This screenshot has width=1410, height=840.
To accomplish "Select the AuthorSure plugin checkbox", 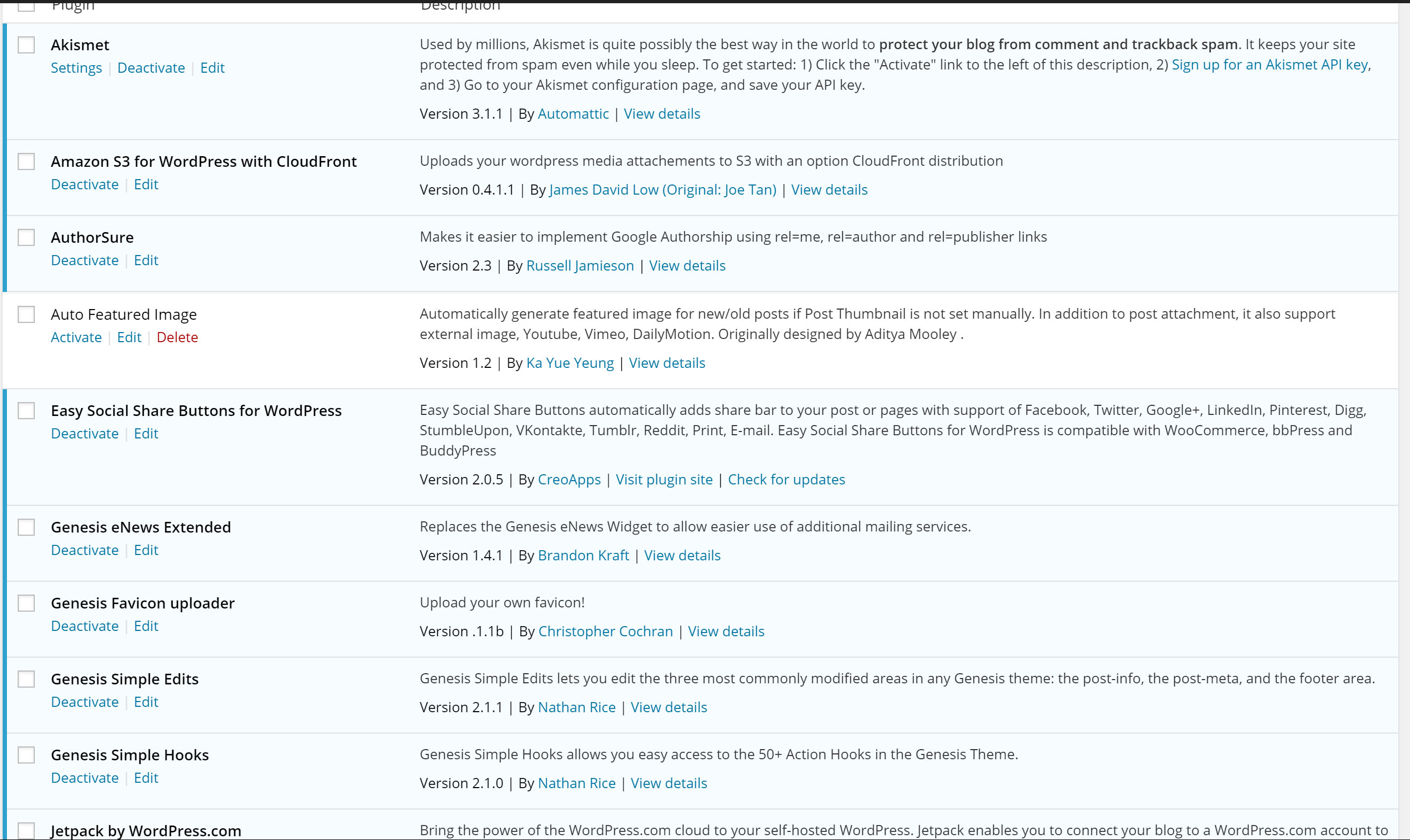I will click(26, 237).
